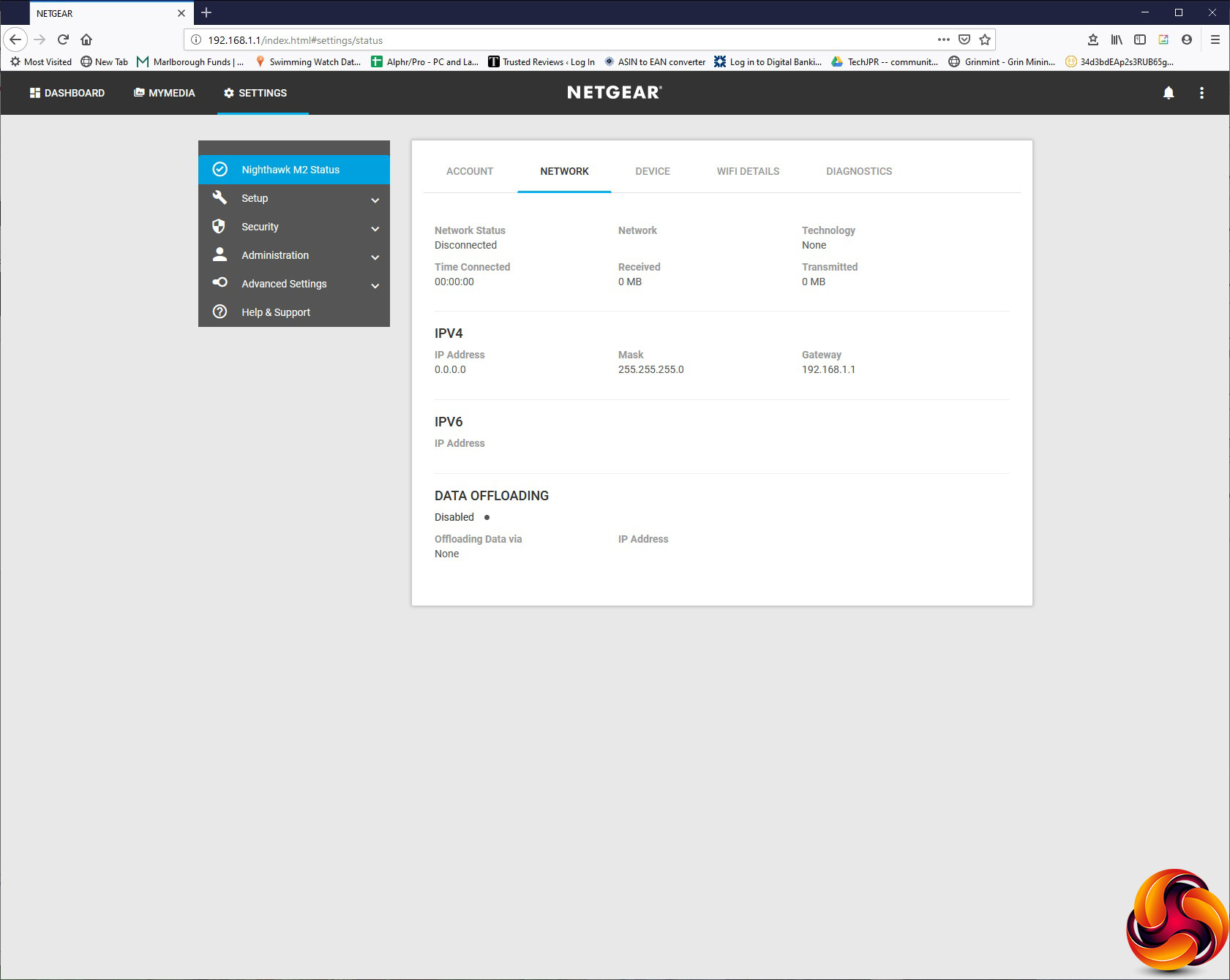The image size is (1230, 980).
Task: Open Help & Support in the sidebar
Action: [x=294, y=312]
